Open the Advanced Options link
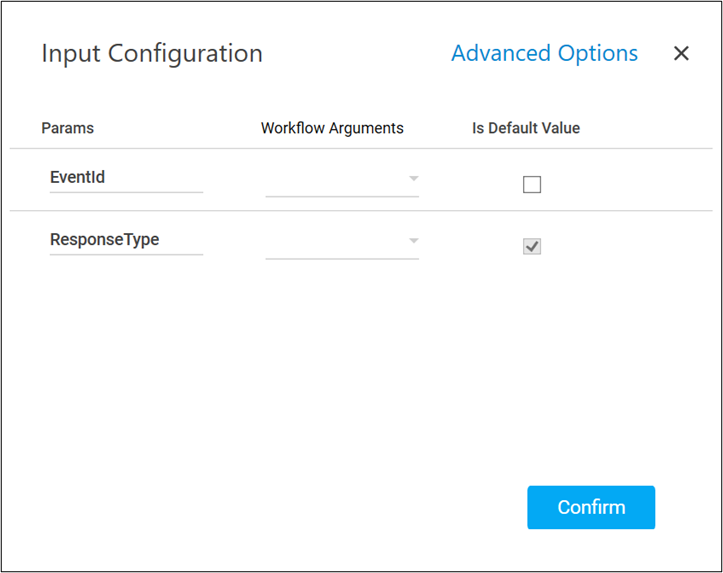The image size is (723, 573). click(544, 54)
